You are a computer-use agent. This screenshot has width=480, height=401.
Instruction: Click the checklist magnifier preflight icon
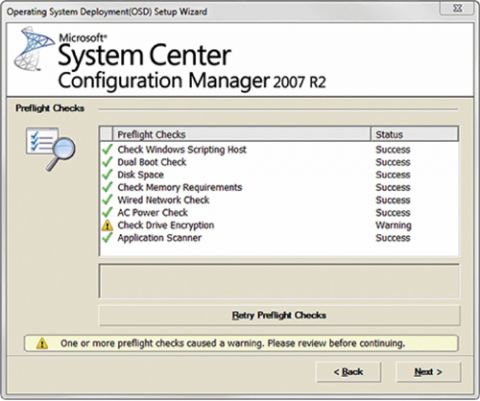(51, 149)
